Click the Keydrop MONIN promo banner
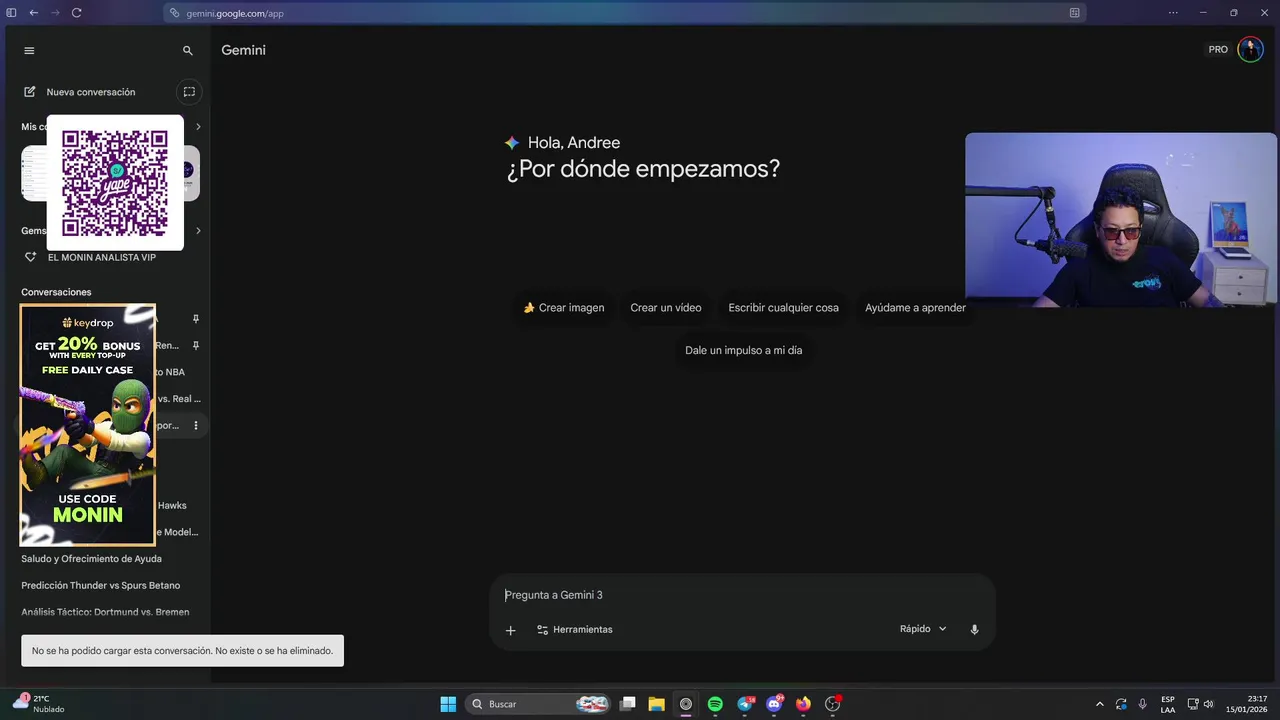Image resolution: width=1280 pixels, height=720 pixels. tap(88, 425)
